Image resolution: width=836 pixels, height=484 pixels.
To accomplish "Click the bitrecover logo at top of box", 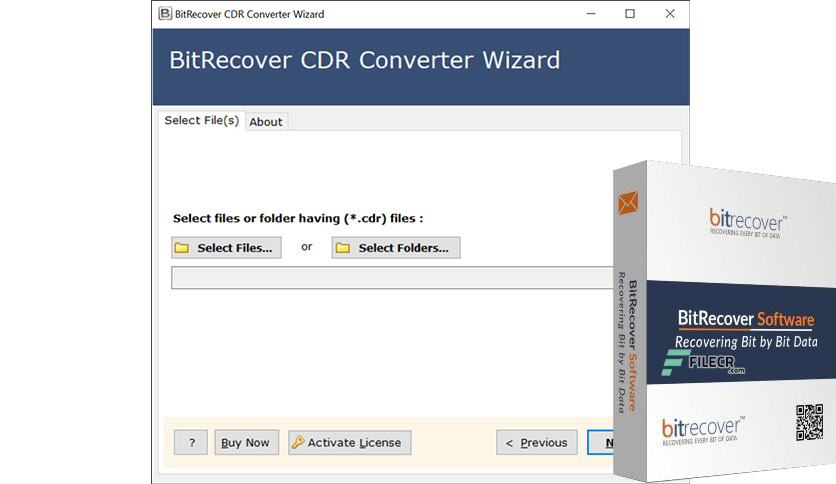I will 747,223.
